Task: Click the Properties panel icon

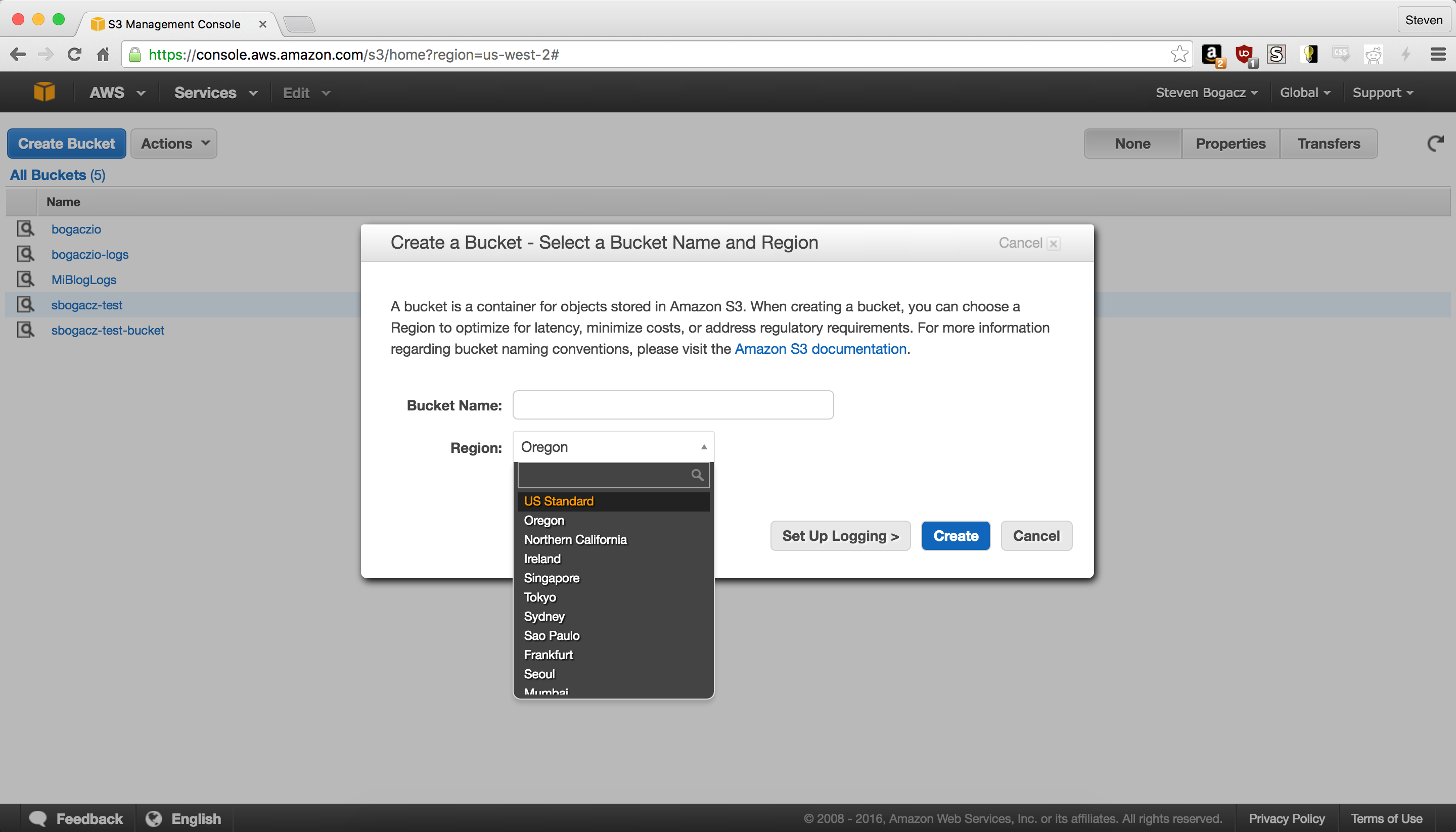Action: point(1230,143)
